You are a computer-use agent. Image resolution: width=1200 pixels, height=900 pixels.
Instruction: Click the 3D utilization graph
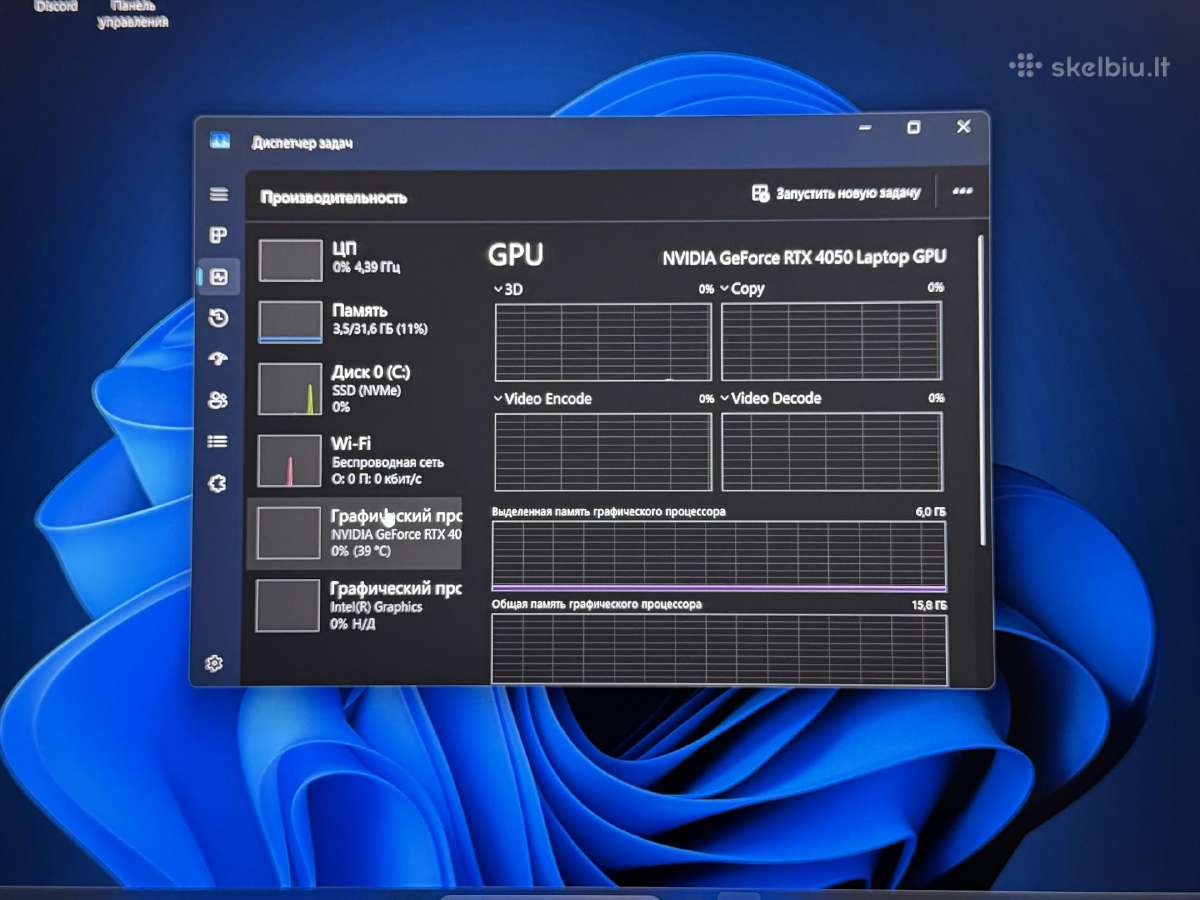[x=603, y=342]
